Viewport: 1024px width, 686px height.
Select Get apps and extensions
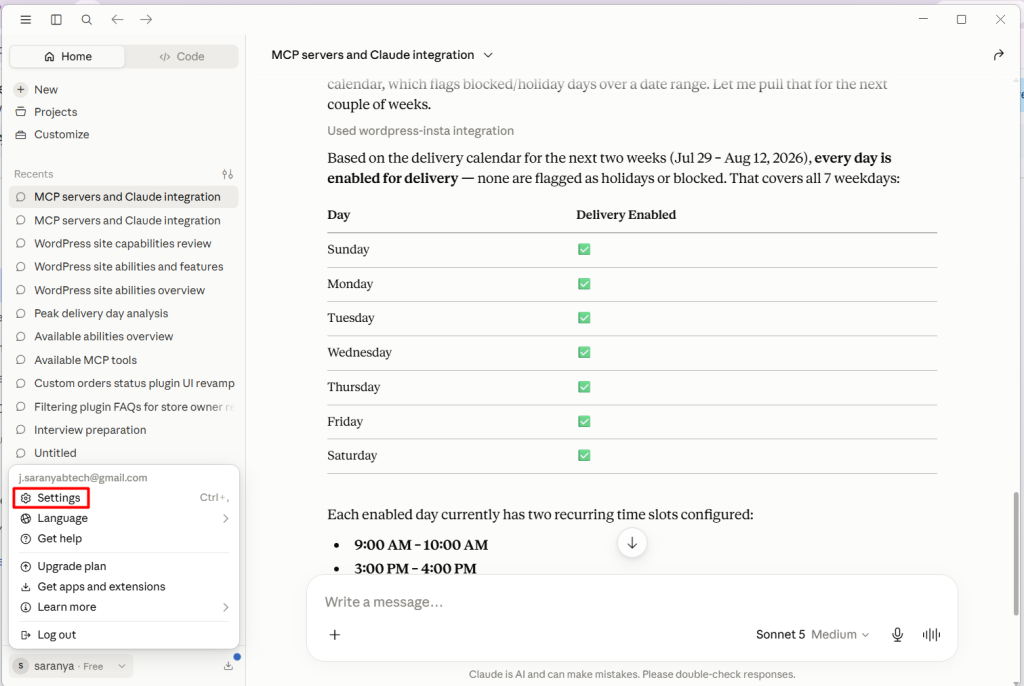[124, 587]
